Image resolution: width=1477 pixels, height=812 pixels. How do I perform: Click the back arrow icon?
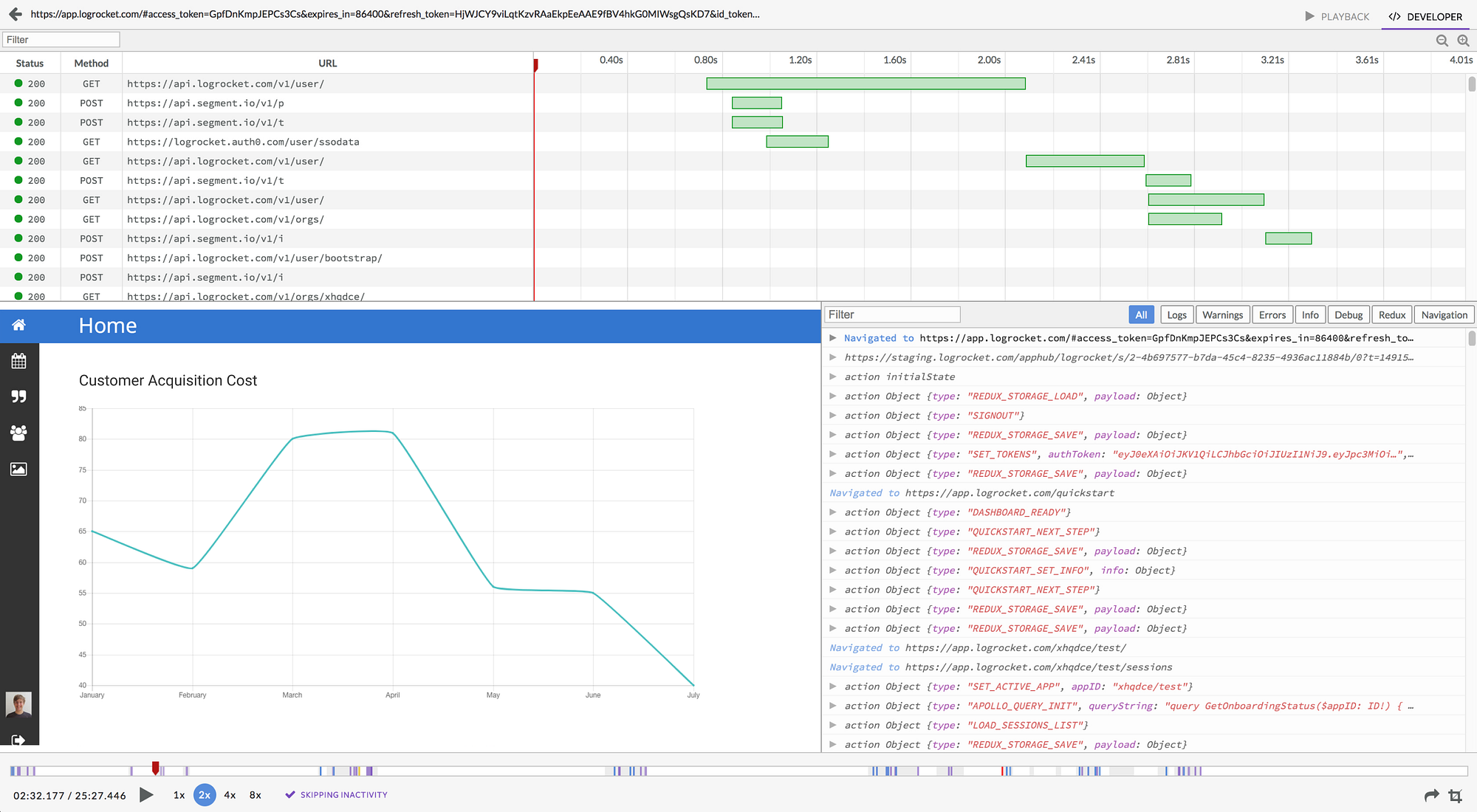[15, 14]
